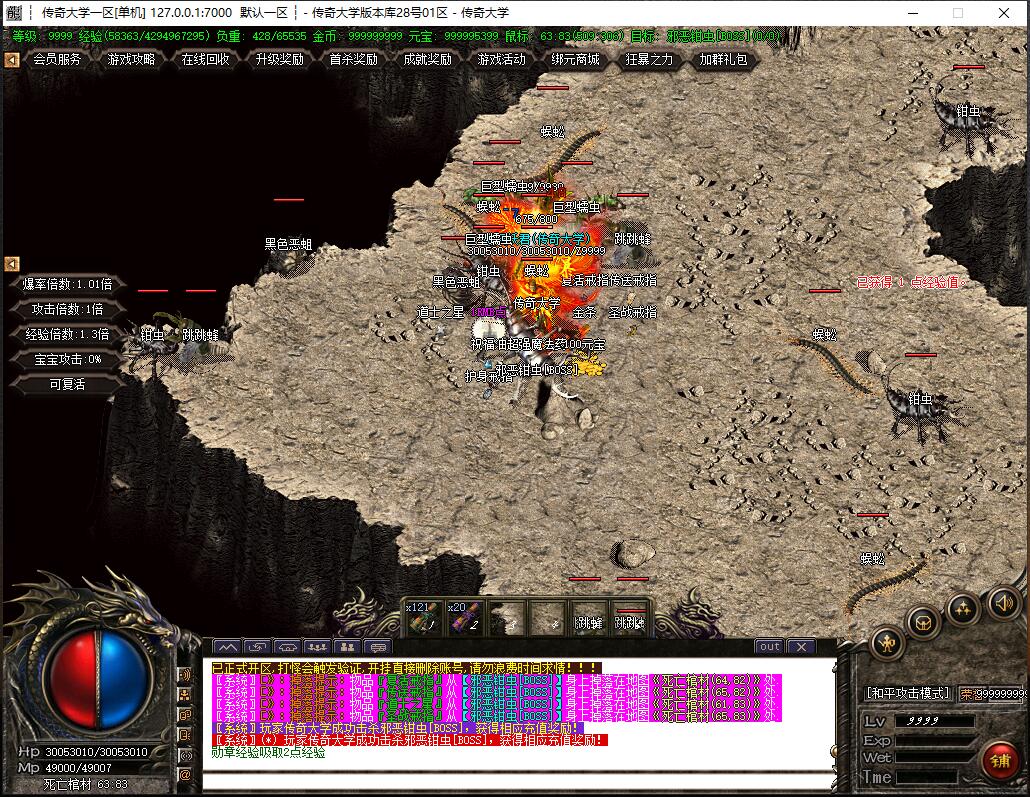Use potion in quick slot 1 (x121)
The height and width of the screenshot is (797, 1030).
(x=422, y=618)
